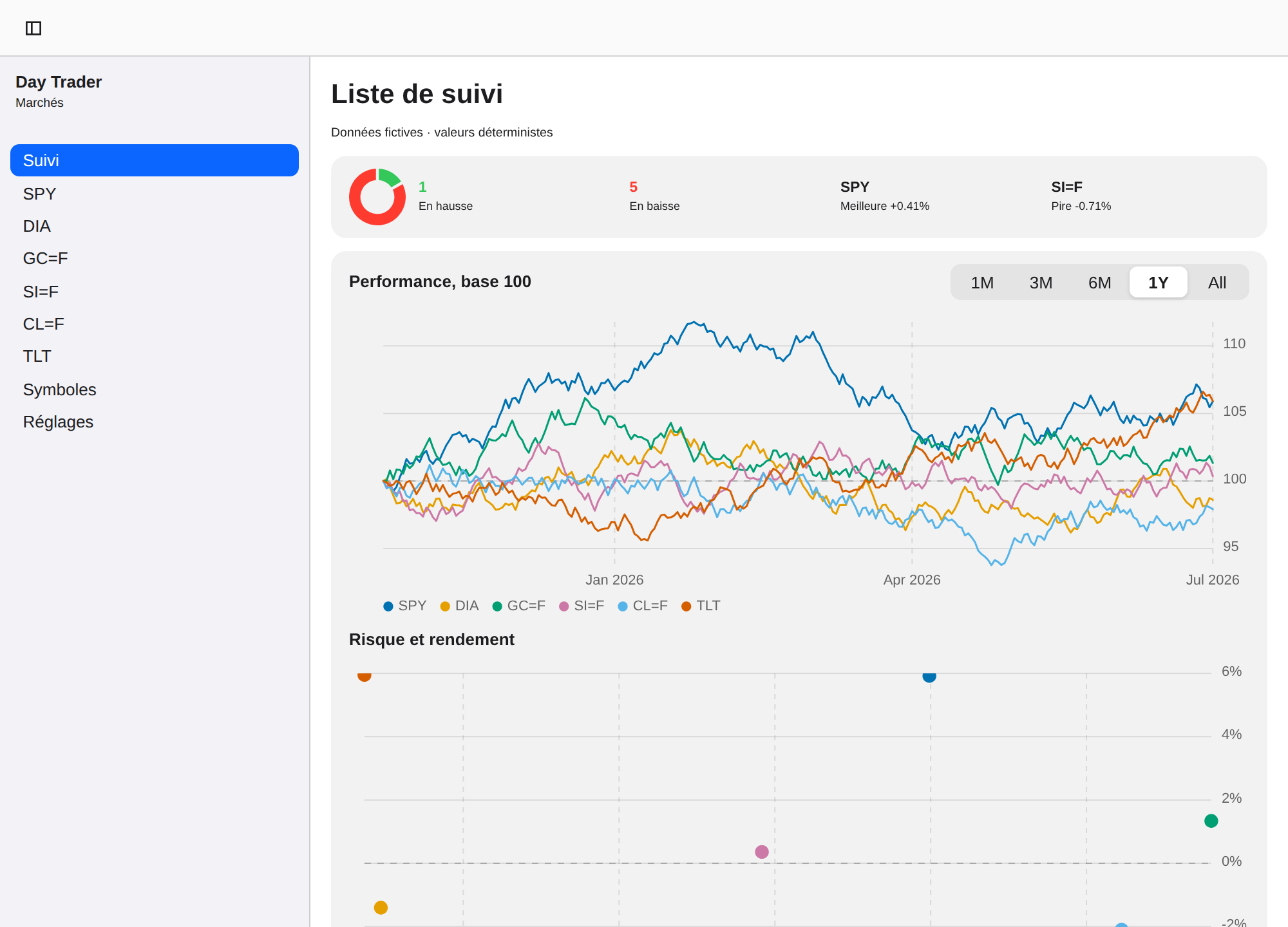The width and height of the screenshot is (1288, 927).
Task: Click the 'Risque et rendement' title
Action: click(x=431, y=640)
